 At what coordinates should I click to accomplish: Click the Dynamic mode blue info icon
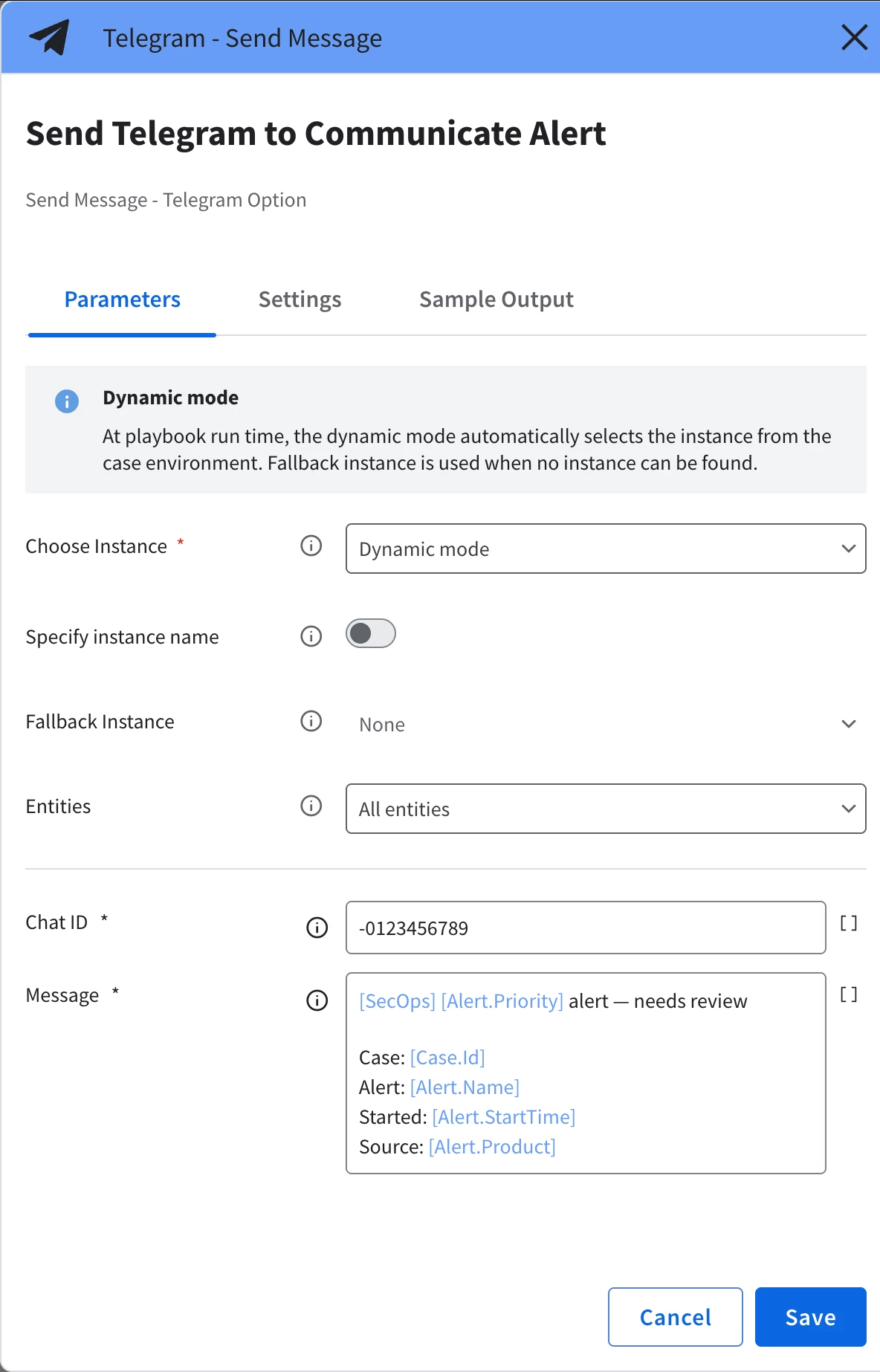click(67, 401)
